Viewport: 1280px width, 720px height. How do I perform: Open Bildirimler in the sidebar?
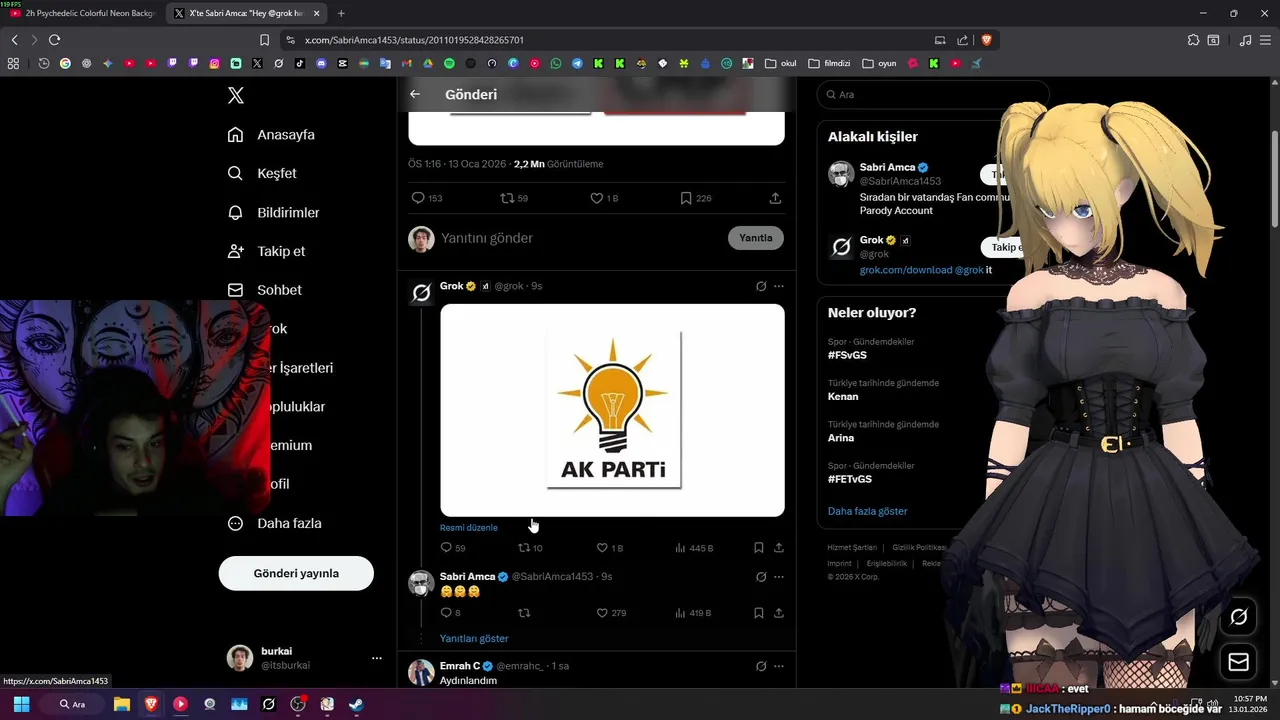click(x=273, y=212)
